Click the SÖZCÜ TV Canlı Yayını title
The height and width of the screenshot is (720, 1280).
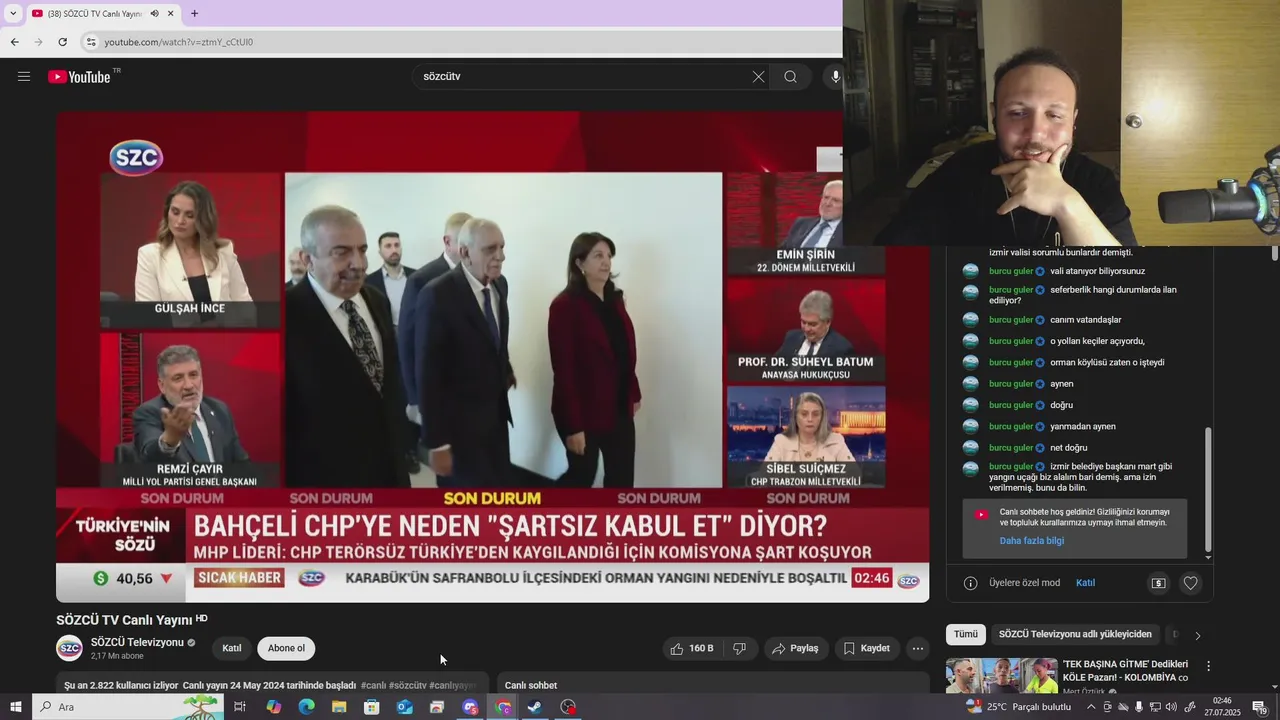(124, 620)
